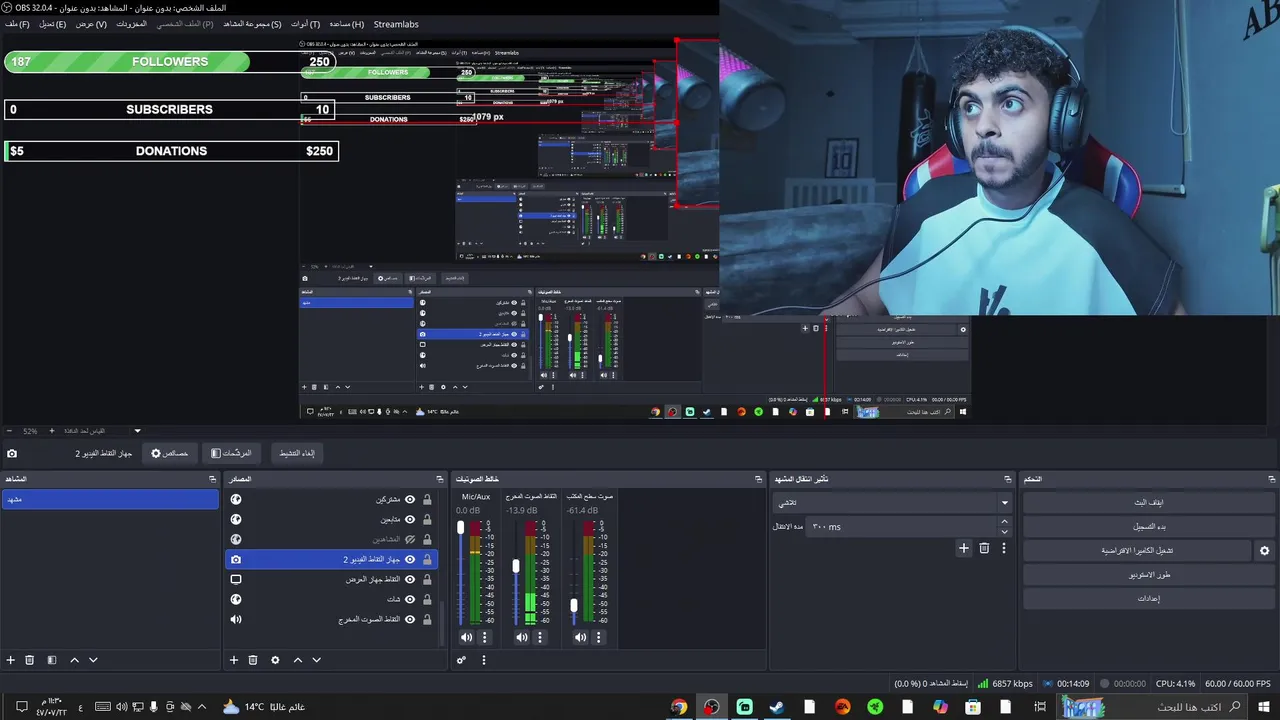Click إلغاء التنشيط deactivate button

[297, 453]
